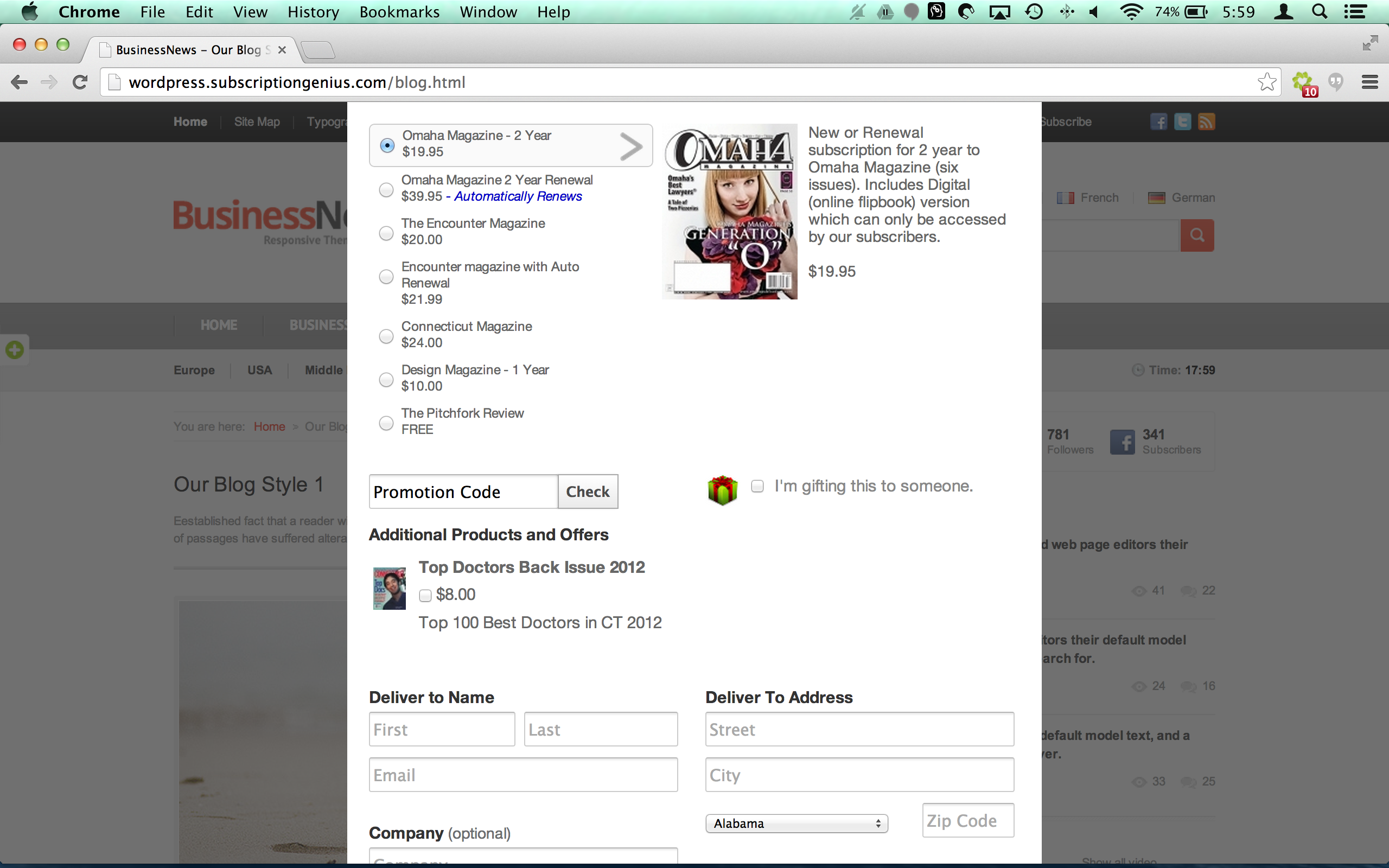The width and height of the screenshot is (1389, 868).
Task: Click the red search button on the site
Action: (1197, 235)
